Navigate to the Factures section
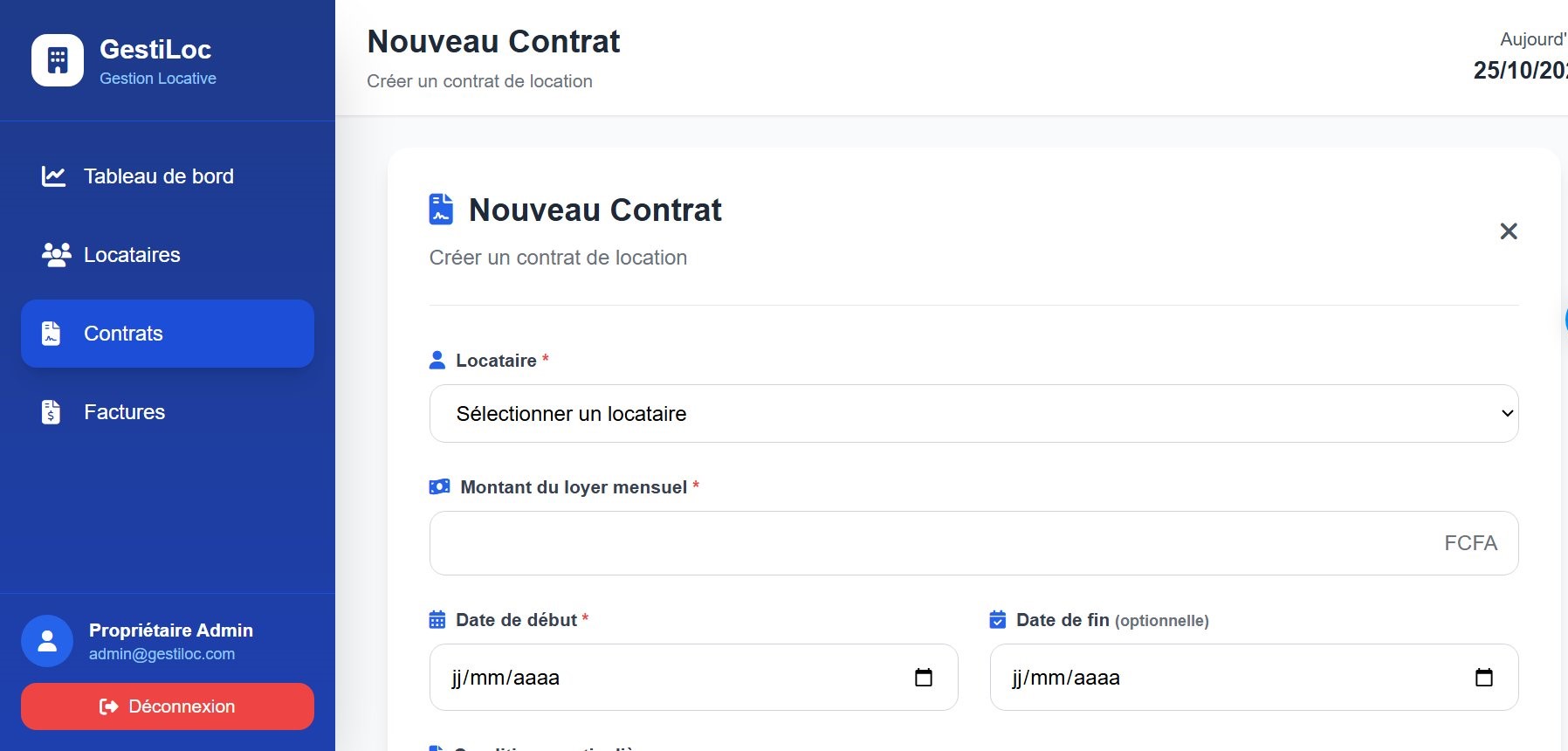This screenshot has height=751, width=1568. pyautogui.click(x=124, y=412)
